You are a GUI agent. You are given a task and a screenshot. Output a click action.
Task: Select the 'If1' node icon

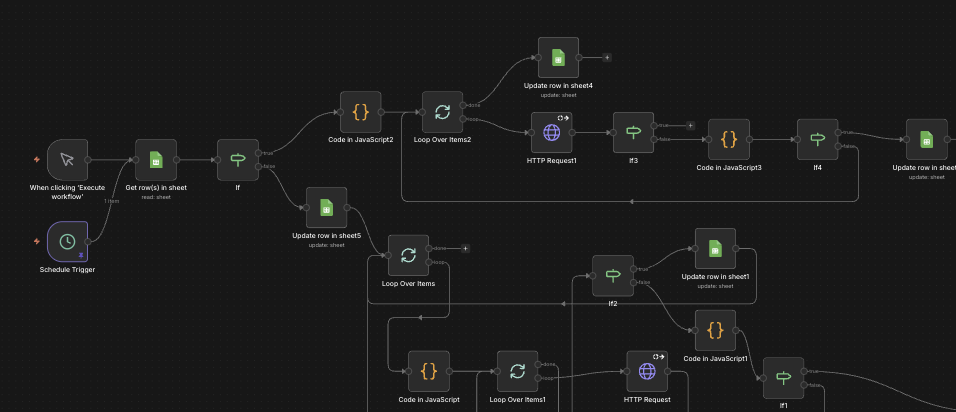(783, 378)
